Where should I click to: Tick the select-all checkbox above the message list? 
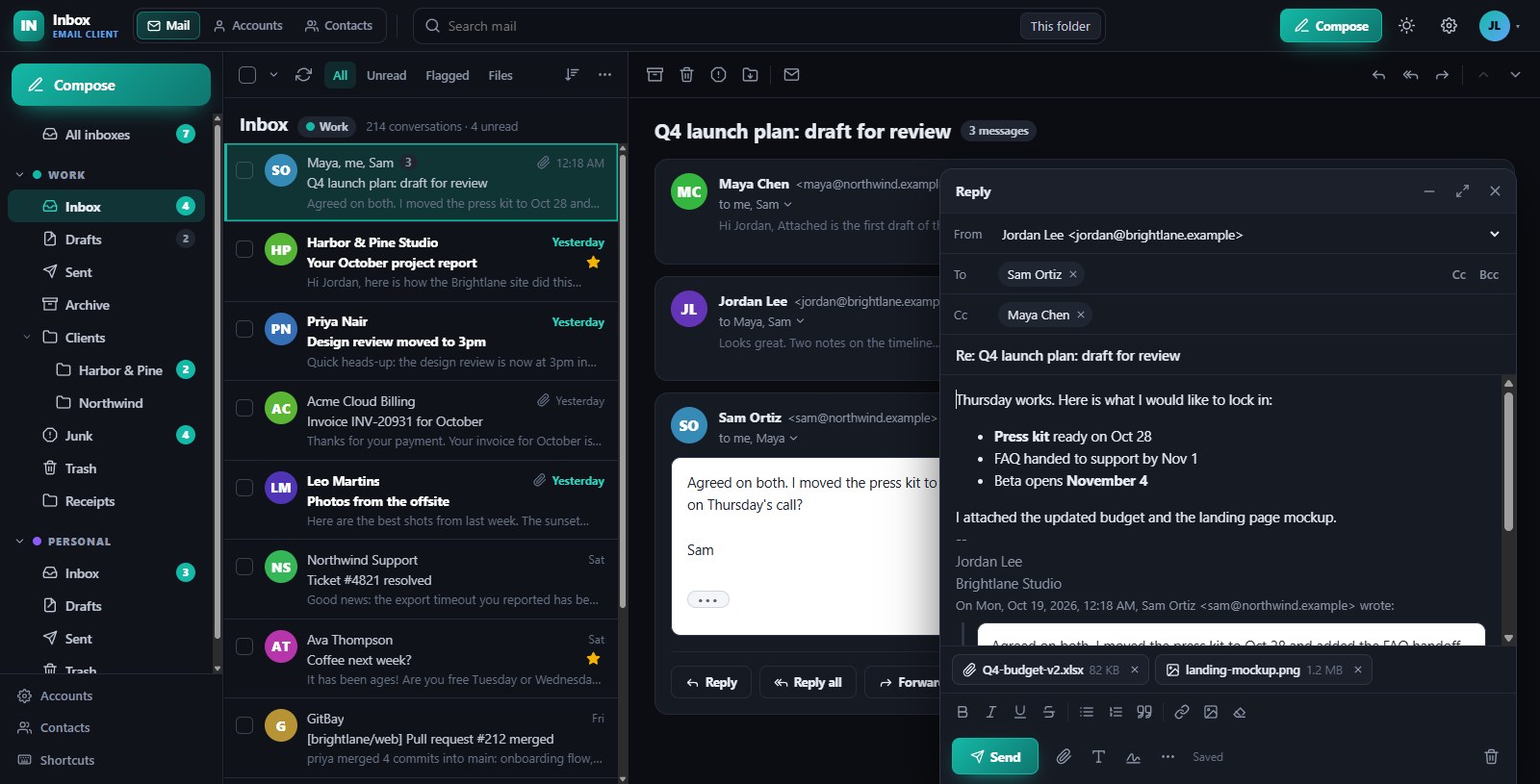click(247, 75)
